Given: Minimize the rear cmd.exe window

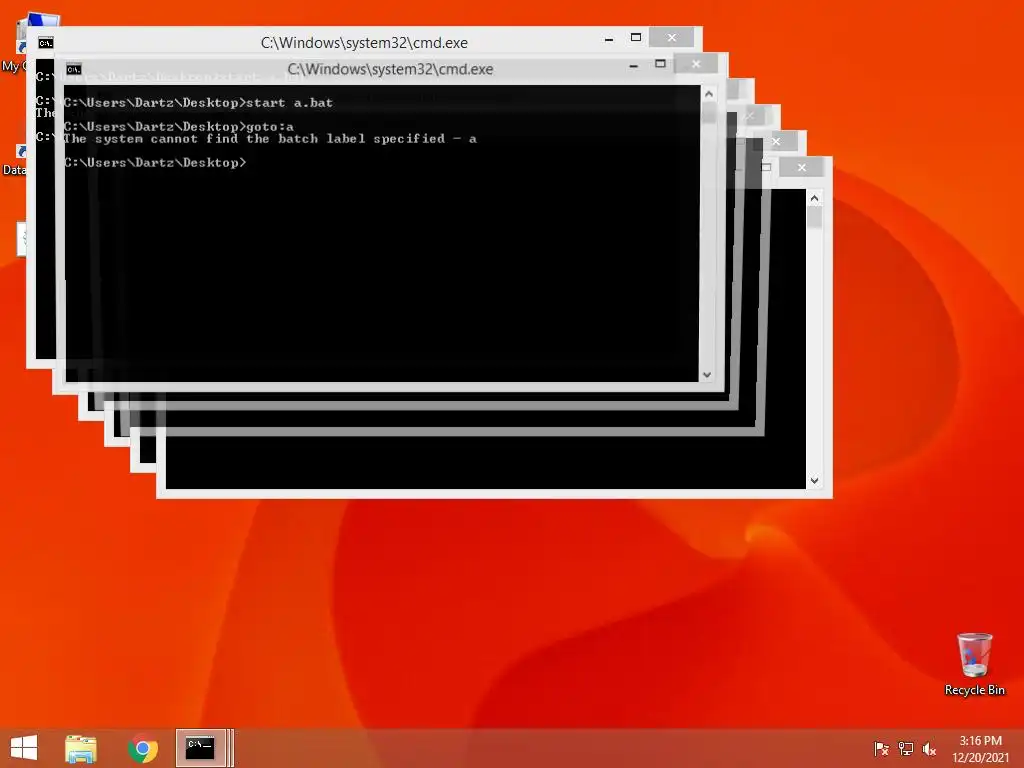Looking at the screenshot, I should [x=609, y=39].
